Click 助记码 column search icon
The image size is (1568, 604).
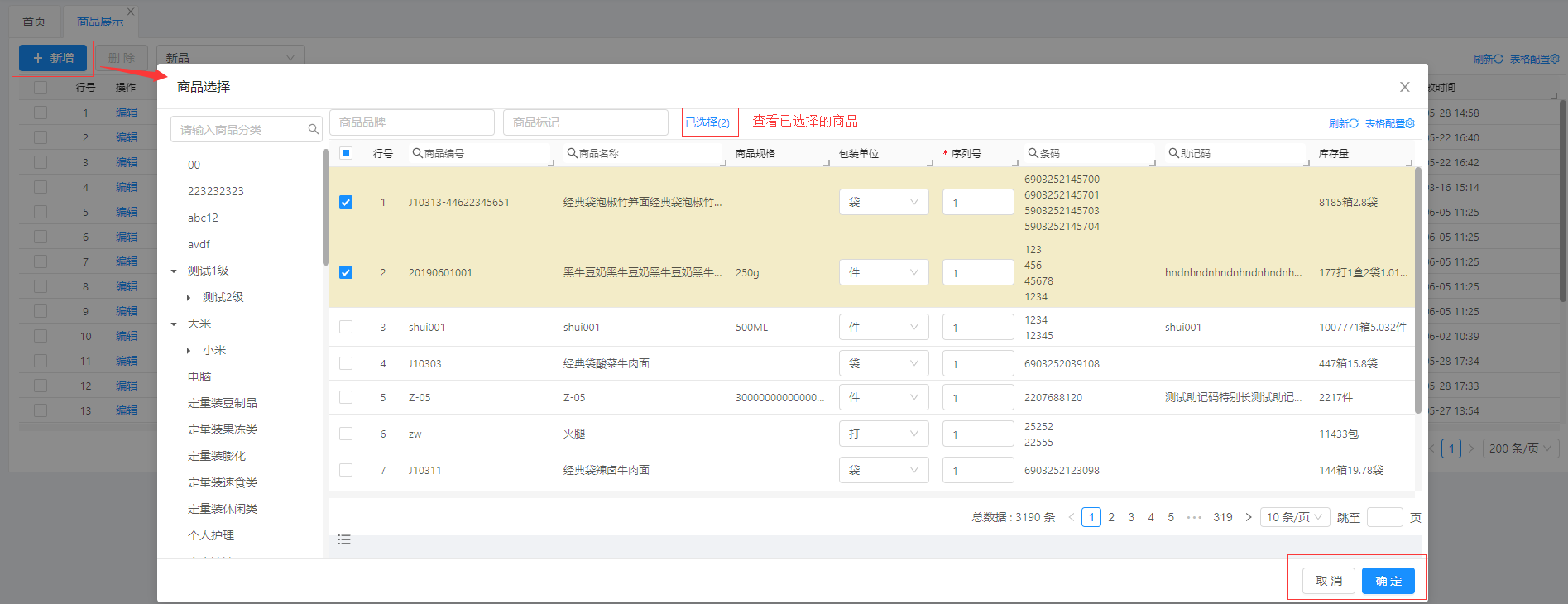(x=1173, y=153)
